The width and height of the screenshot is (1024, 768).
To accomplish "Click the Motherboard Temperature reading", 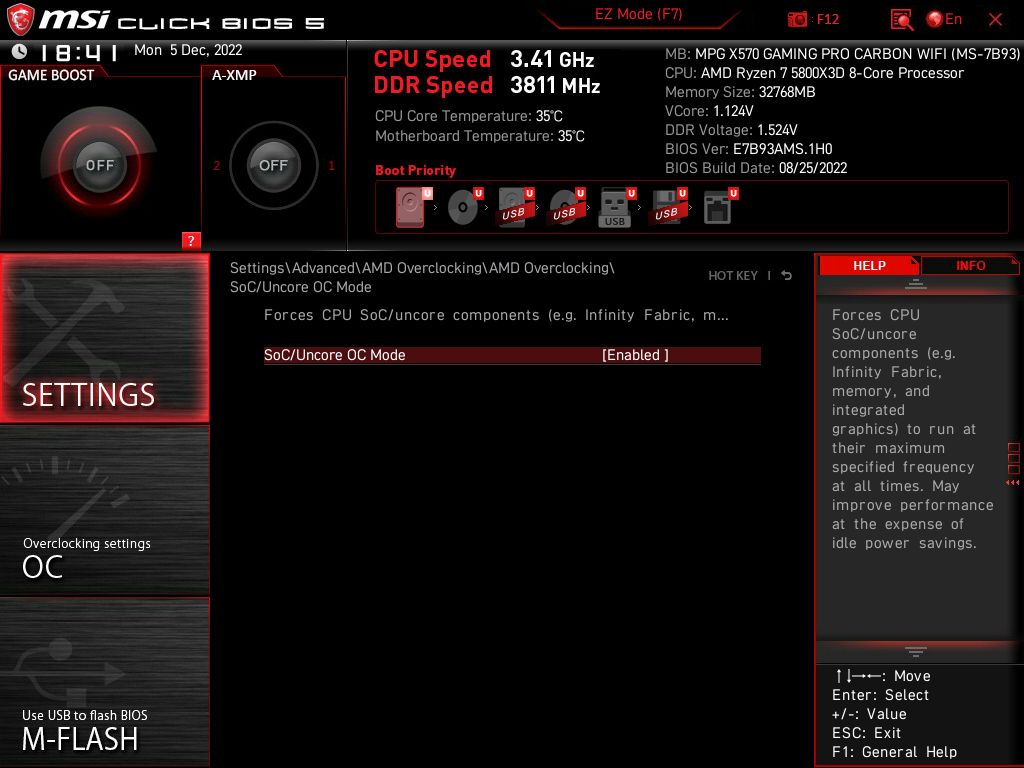I will pyautogui.click(x=479, y=136).
